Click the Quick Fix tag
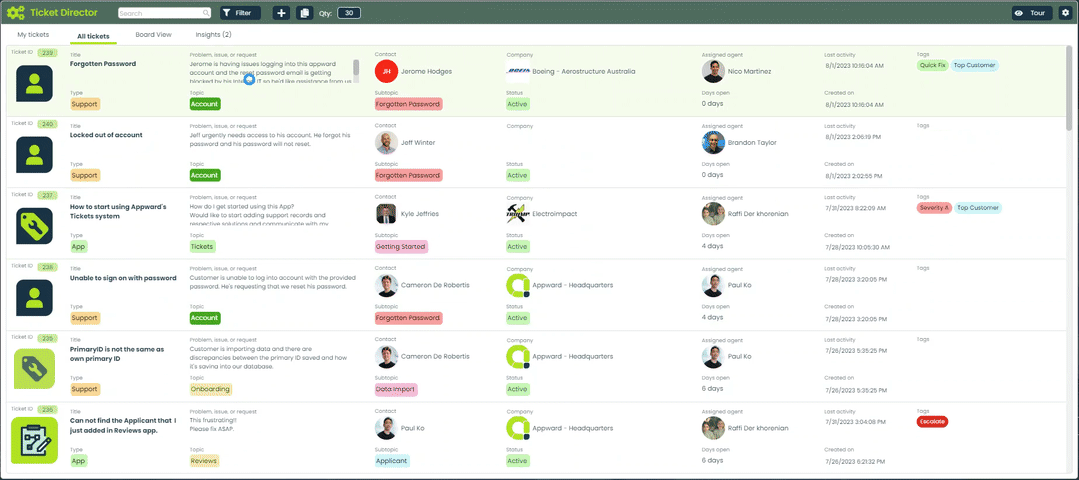Screen dimensions: 1079x480 coord(932,65)
